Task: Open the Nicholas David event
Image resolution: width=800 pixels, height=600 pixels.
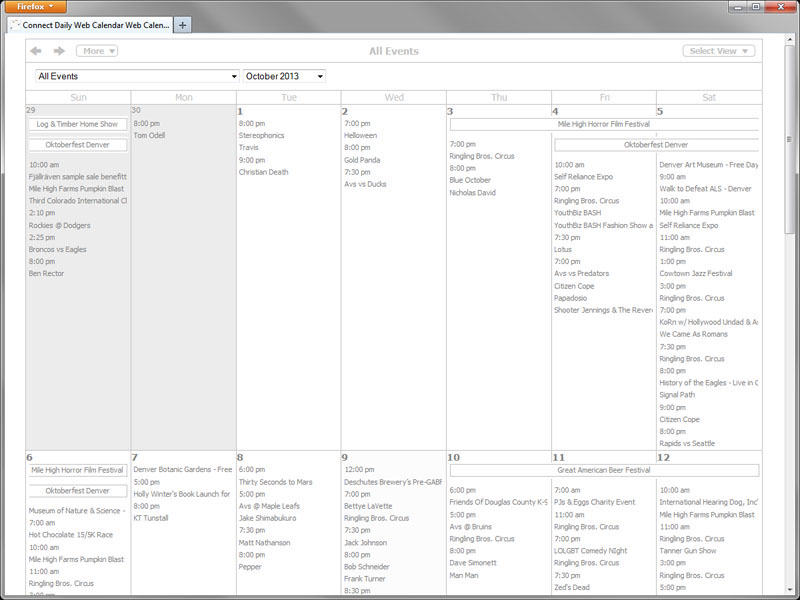Action: pos(472,193)
